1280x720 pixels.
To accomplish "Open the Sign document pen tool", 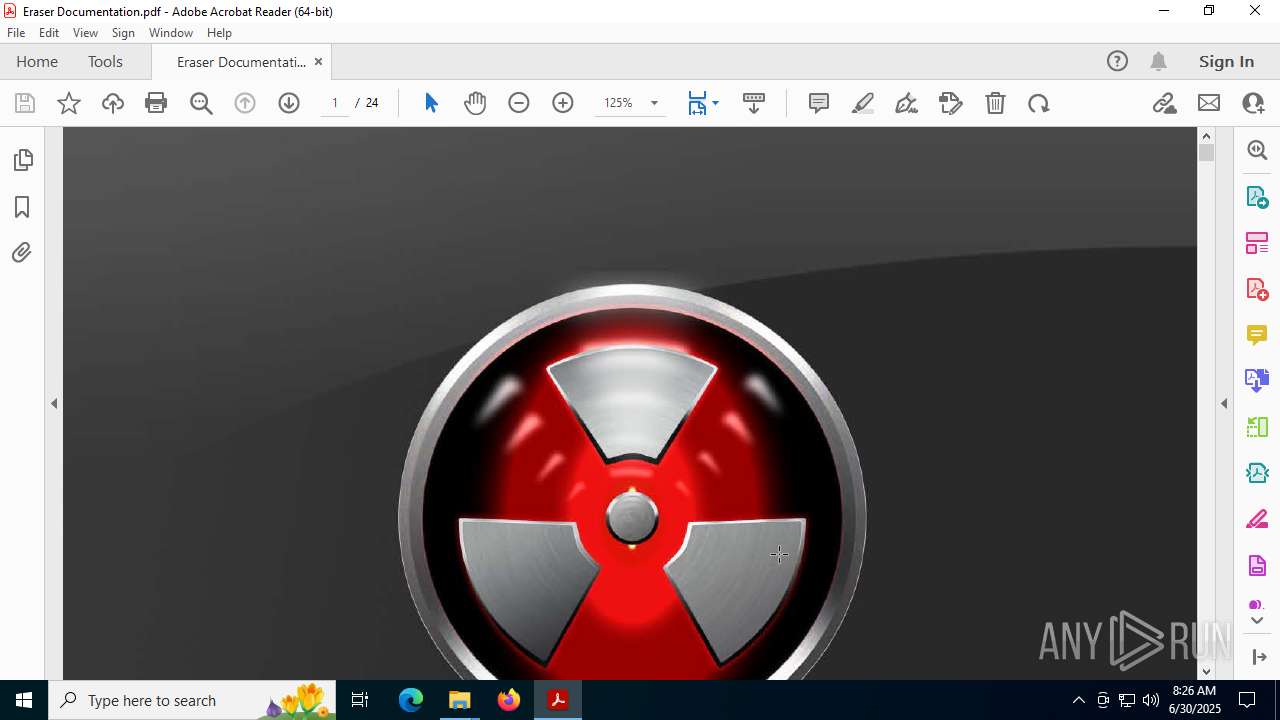I will pos(907,103).
